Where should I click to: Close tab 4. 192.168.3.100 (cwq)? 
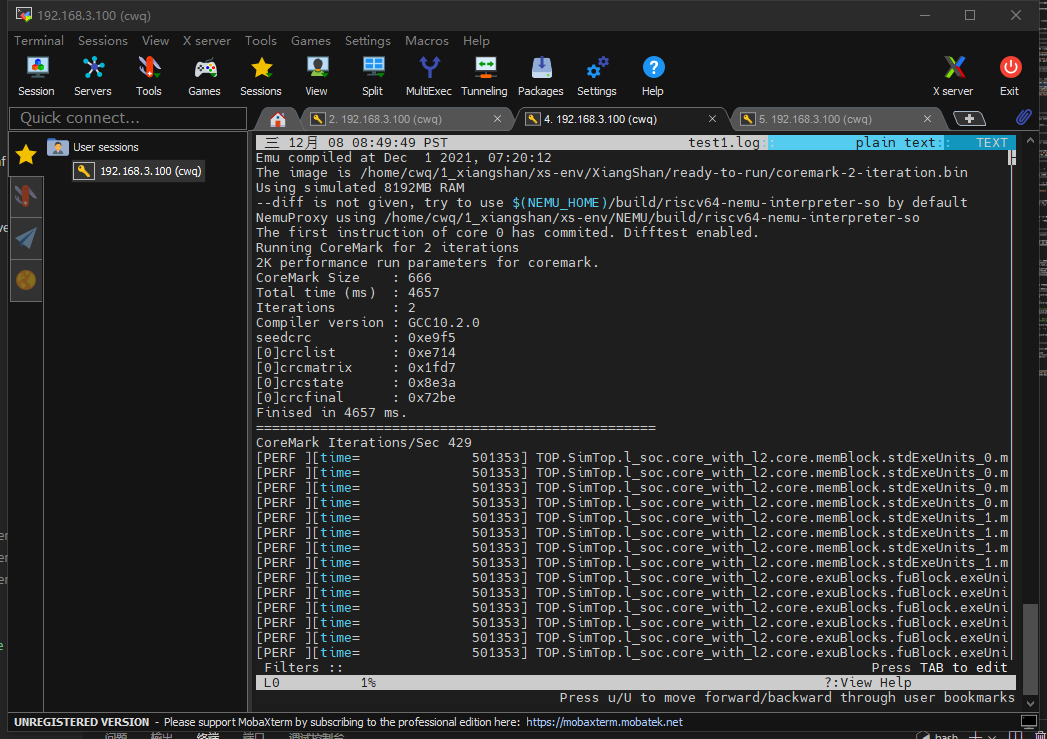(712, 119)
